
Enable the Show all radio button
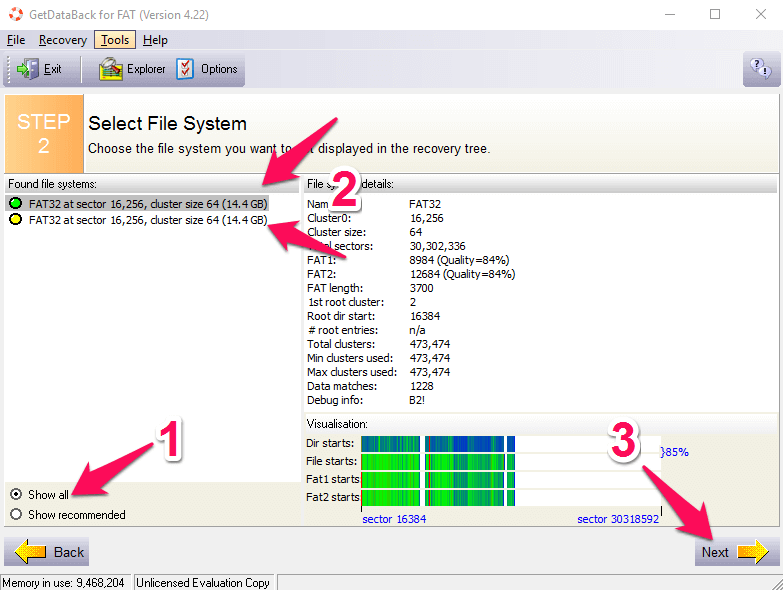(x=16, y=494)
